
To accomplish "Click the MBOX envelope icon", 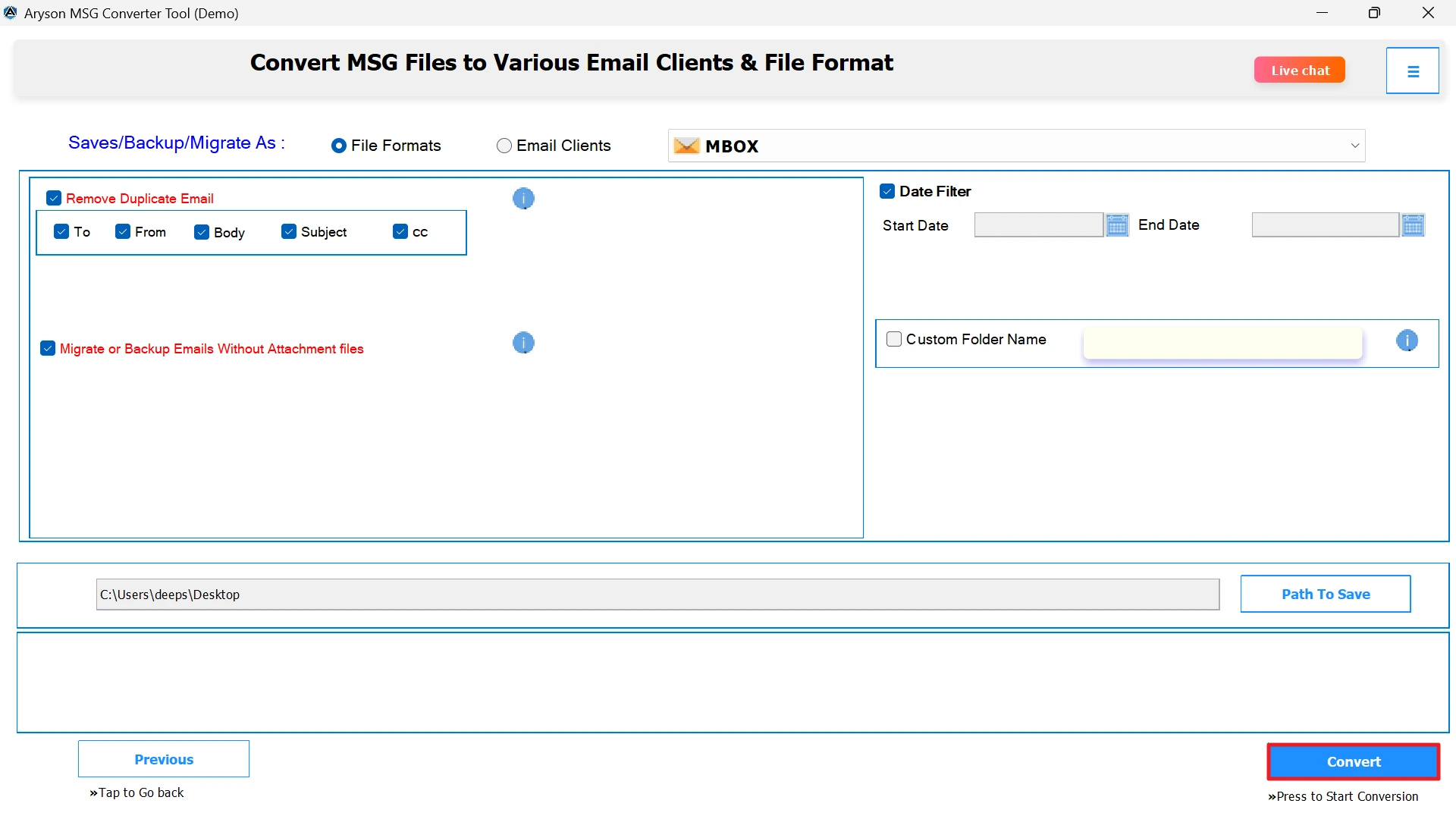I will (686, 146).
